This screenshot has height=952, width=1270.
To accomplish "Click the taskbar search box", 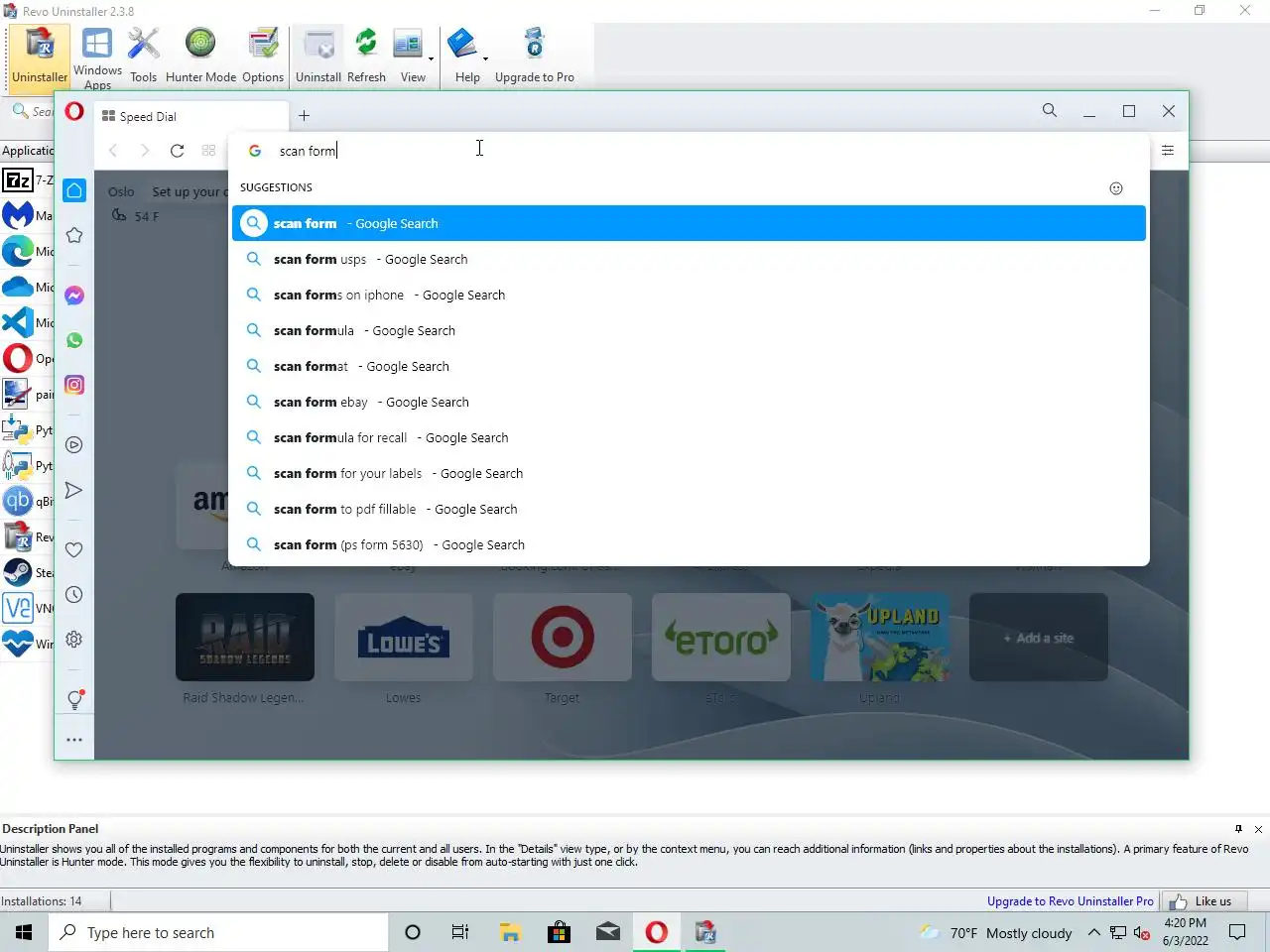I will click(x=218, y=932).
